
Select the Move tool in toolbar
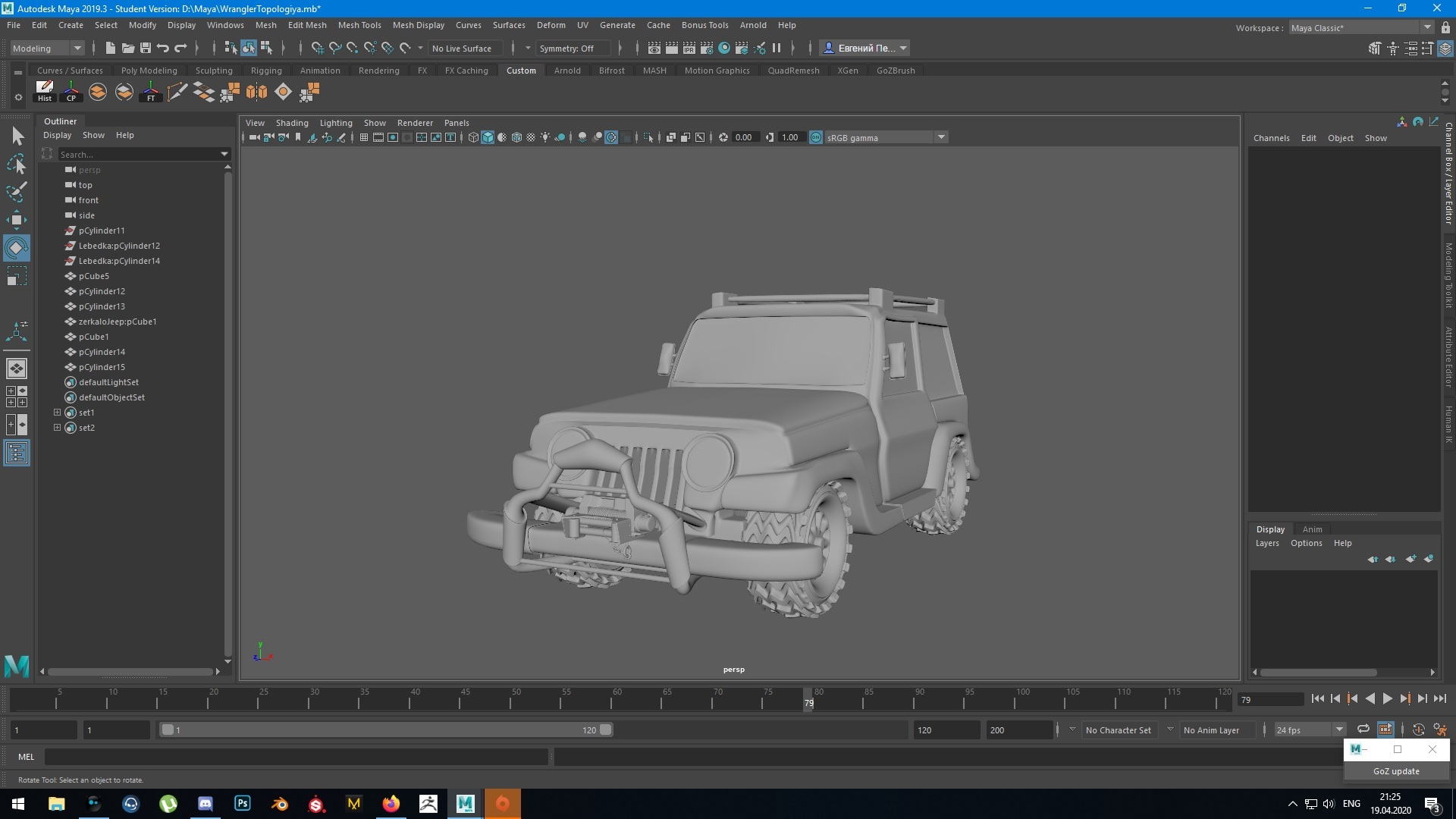click(17, 219)
